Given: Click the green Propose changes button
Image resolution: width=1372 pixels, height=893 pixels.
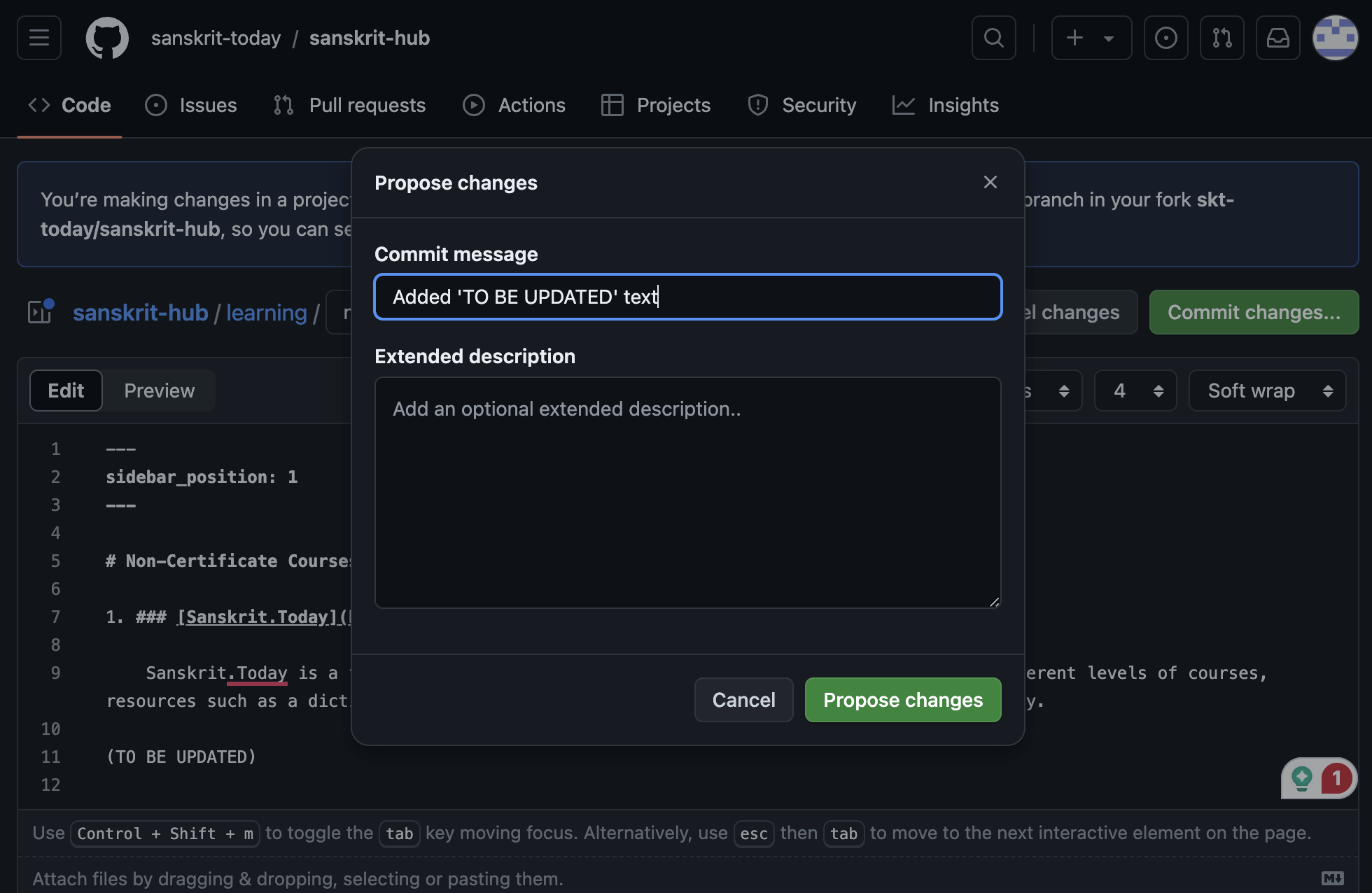Looking at the screenshot, I should tap(902, 700).
